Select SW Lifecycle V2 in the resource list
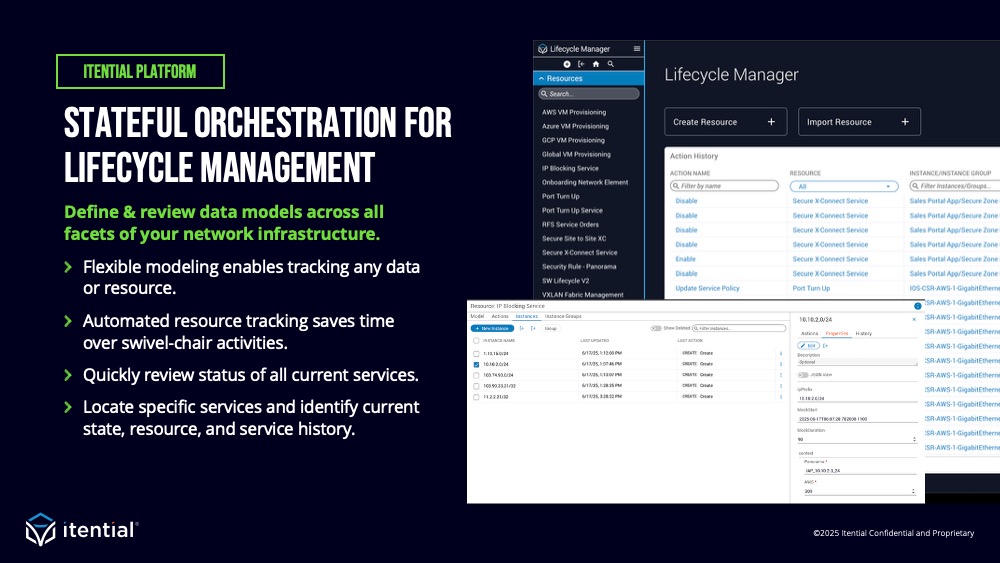Screen dimensions: 1000x563 (566, 281)
